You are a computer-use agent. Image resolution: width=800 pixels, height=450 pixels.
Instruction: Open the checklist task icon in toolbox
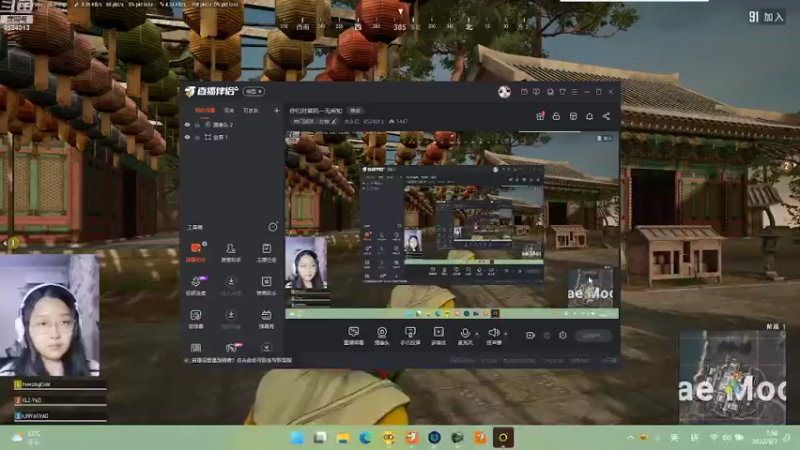(x=266, y=252)
